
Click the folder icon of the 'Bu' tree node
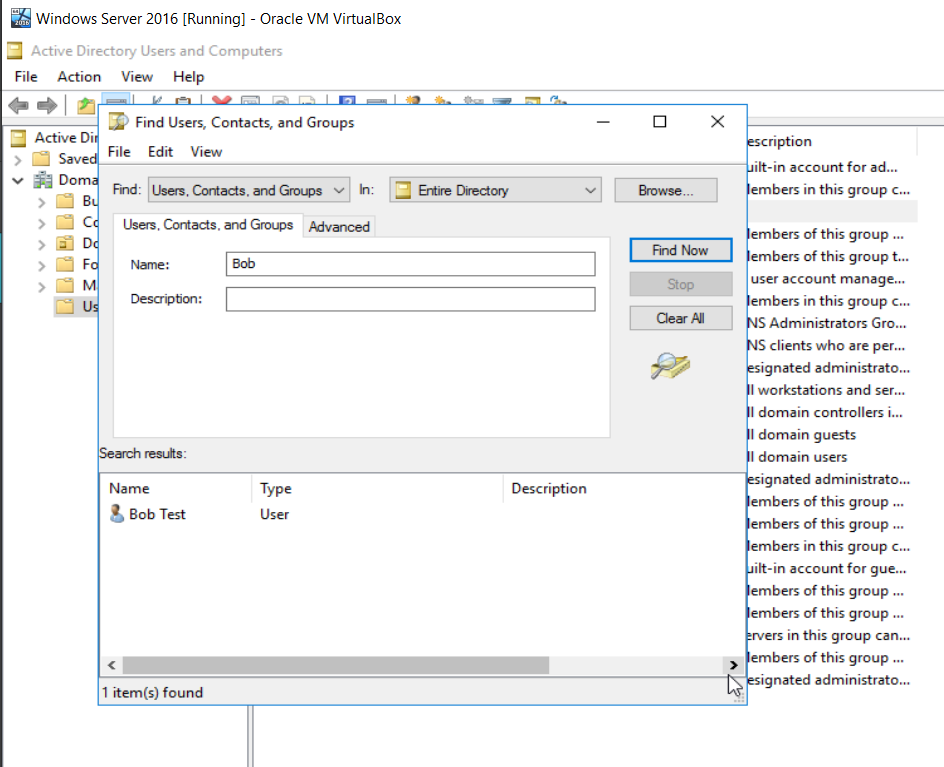pos(65,200)
